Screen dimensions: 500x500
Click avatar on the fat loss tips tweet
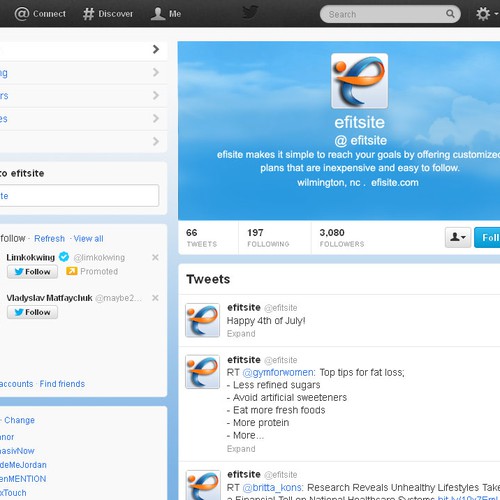tap(202, 372)
